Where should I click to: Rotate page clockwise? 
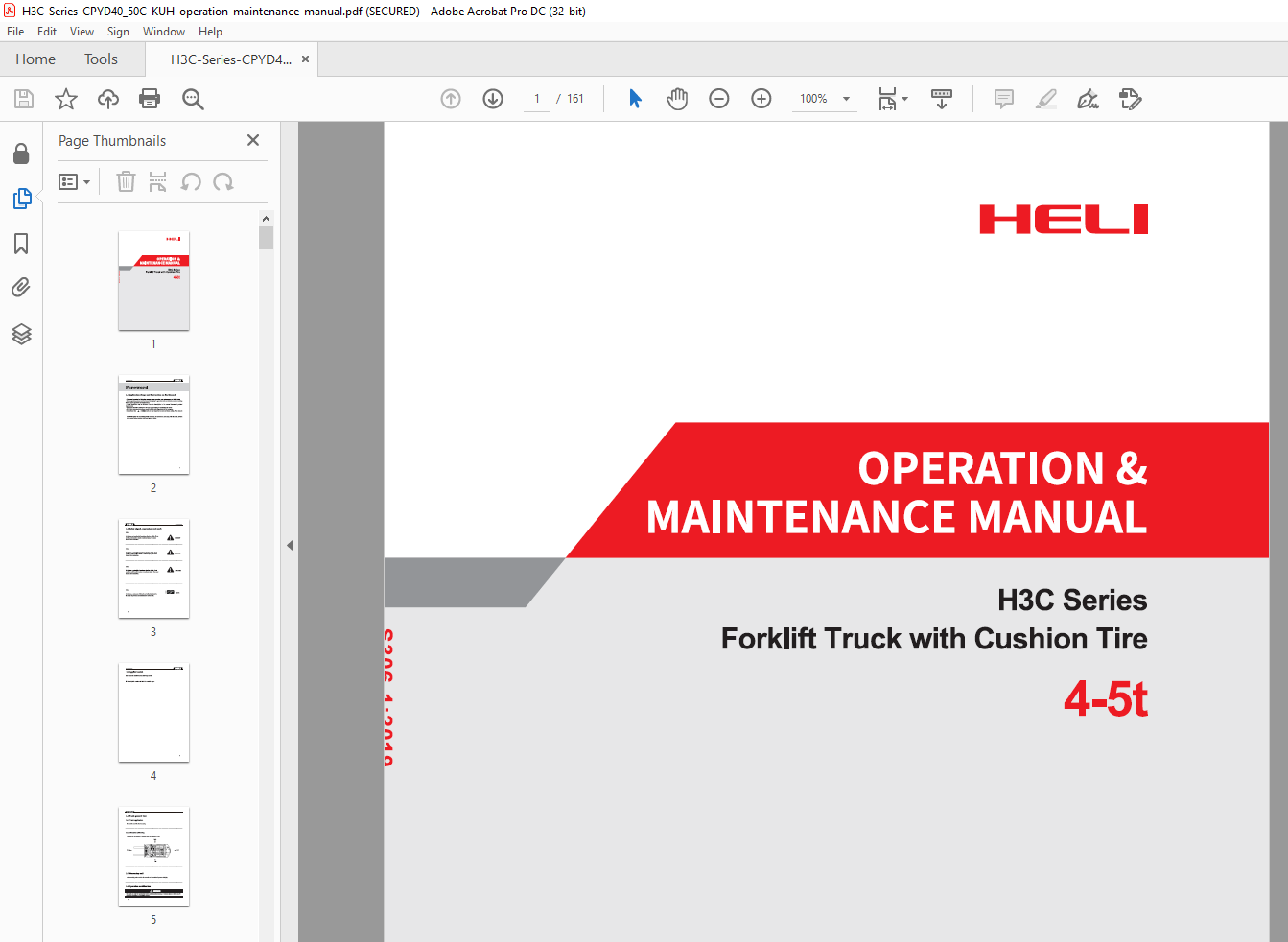coord(223,181)
